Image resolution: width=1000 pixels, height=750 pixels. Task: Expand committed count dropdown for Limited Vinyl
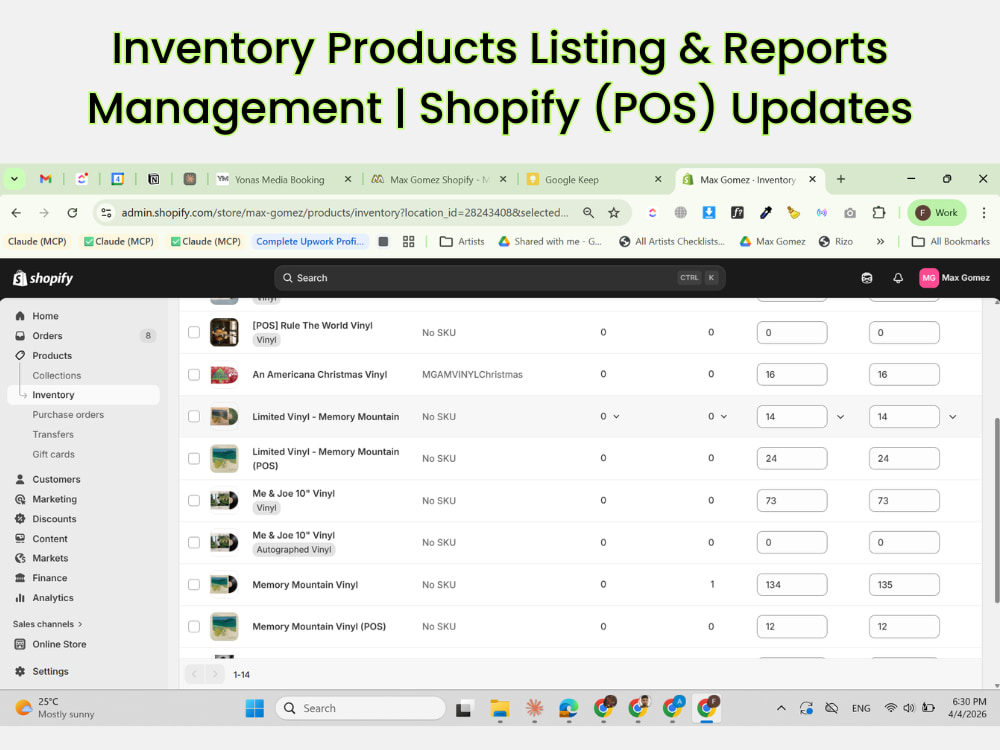(x=724, y=416)
